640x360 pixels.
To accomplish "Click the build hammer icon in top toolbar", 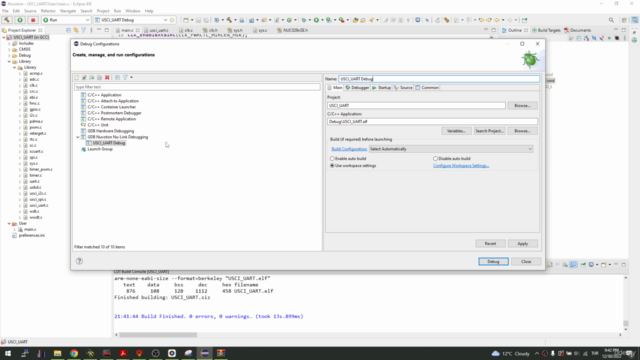I will point(7,20).
